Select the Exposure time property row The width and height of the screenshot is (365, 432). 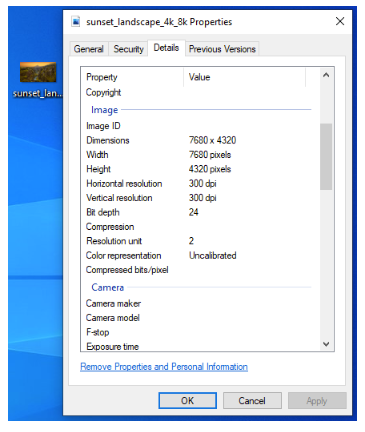click(x=112, y=346)
